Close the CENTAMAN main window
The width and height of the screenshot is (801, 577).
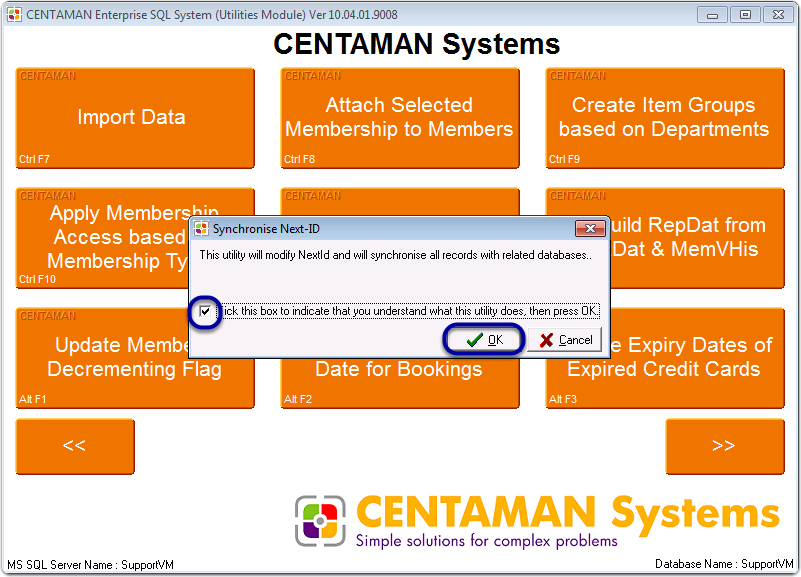point(778,15)
